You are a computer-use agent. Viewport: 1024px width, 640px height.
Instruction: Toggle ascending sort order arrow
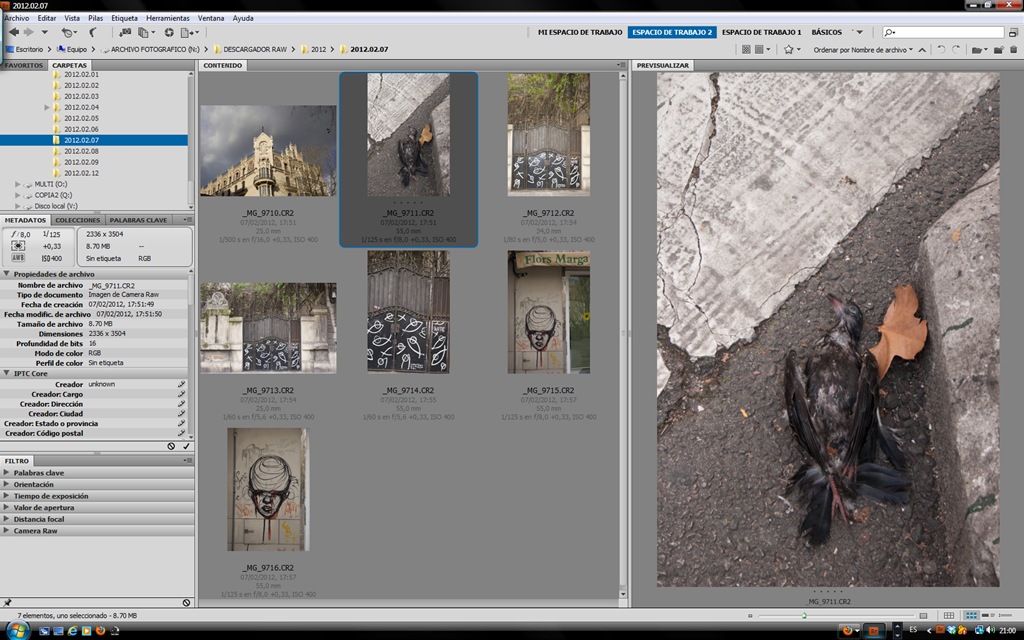[x=921, y=50]
